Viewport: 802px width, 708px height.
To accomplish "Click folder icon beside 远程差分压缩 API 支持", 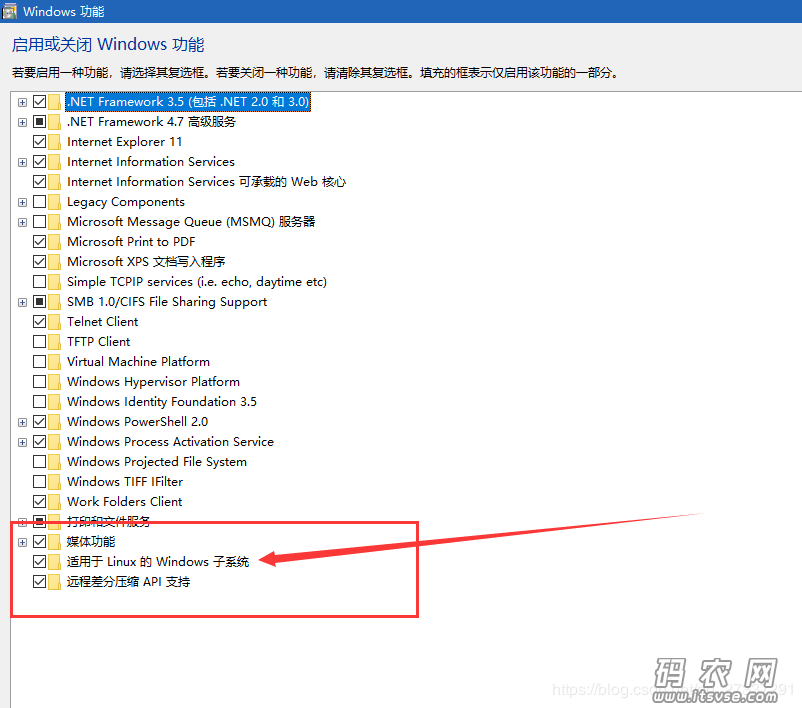I will tap(55, 582).
